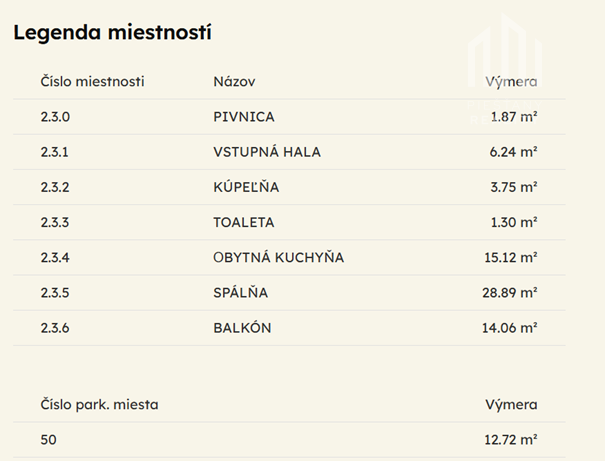Select the KÚPEĽŇA room name
The image size is (605, 461).
pyautogui.click(x=247, y=187)
